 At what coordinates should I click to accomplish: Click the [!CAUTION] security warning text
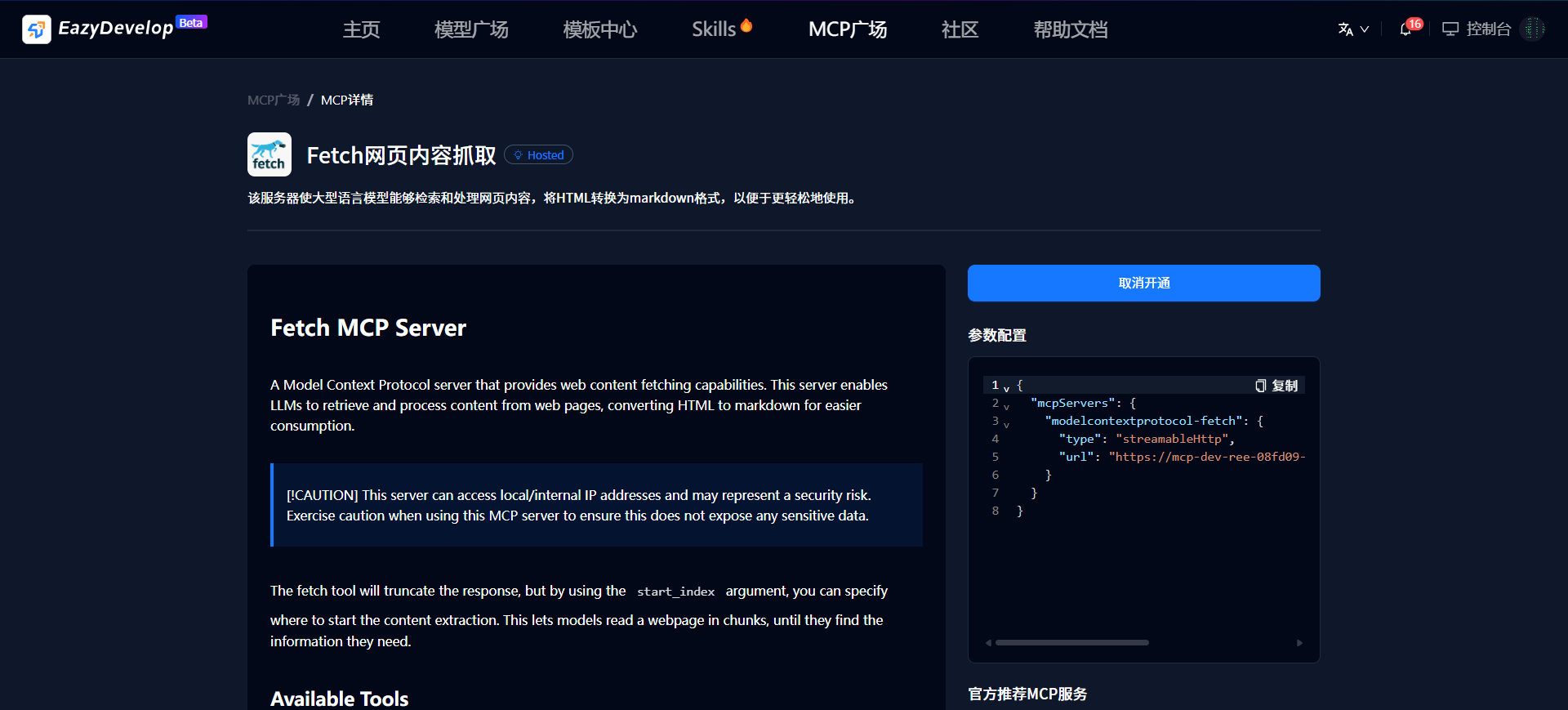(x=578, y=505)
